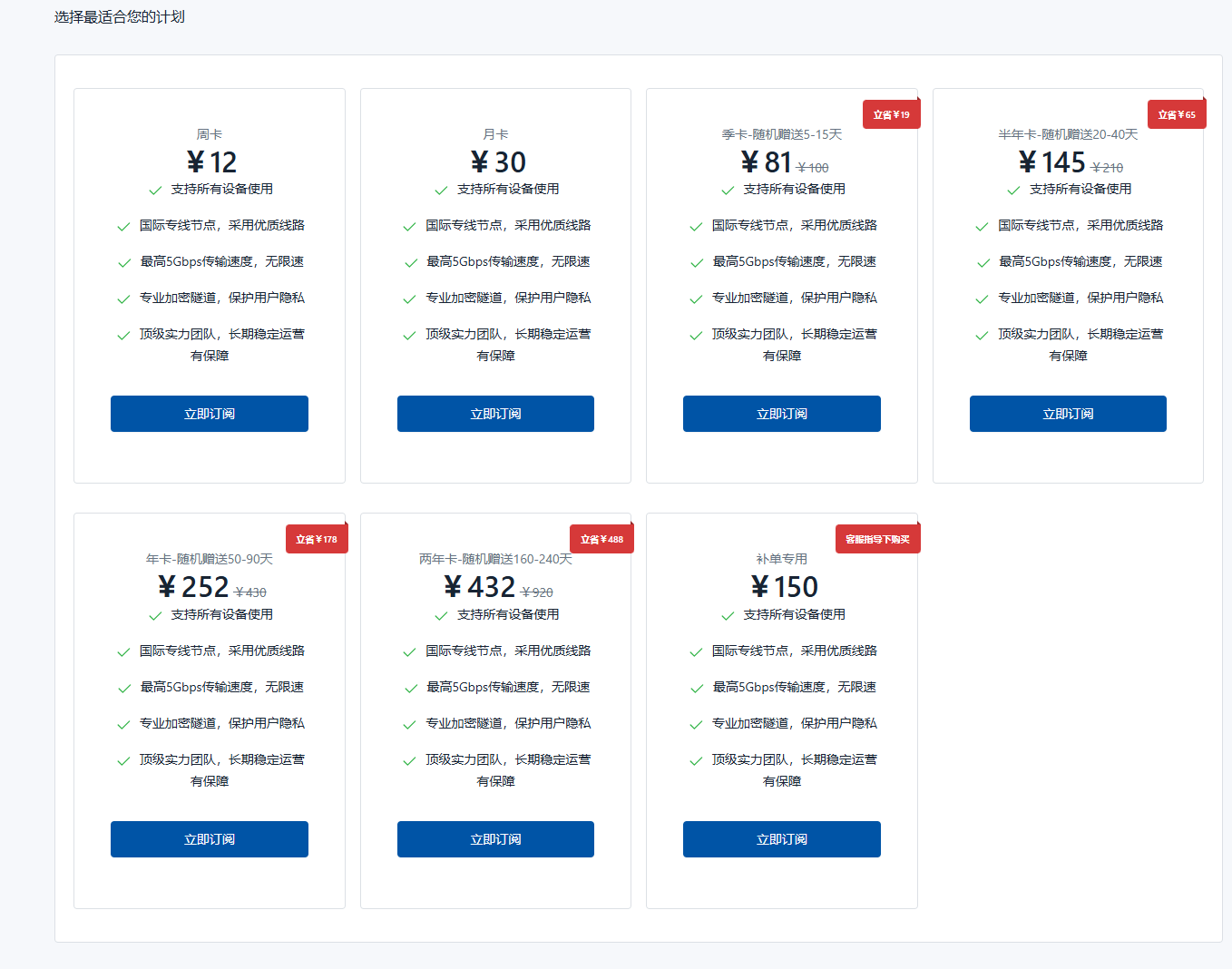Click 立即订阅 button on the 周卡 plan
The height and width of the screenshot is (969, 1232).
coord(209,414)
